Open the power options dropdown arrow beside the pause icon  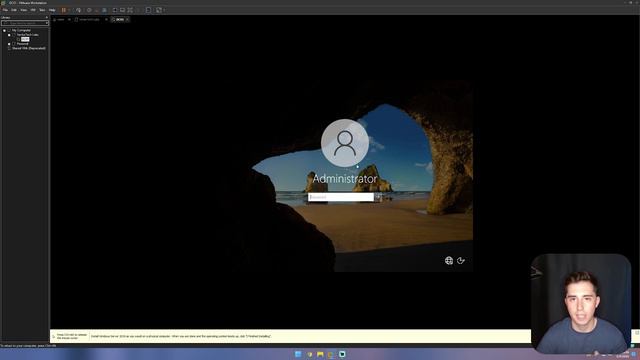[69, 10]
